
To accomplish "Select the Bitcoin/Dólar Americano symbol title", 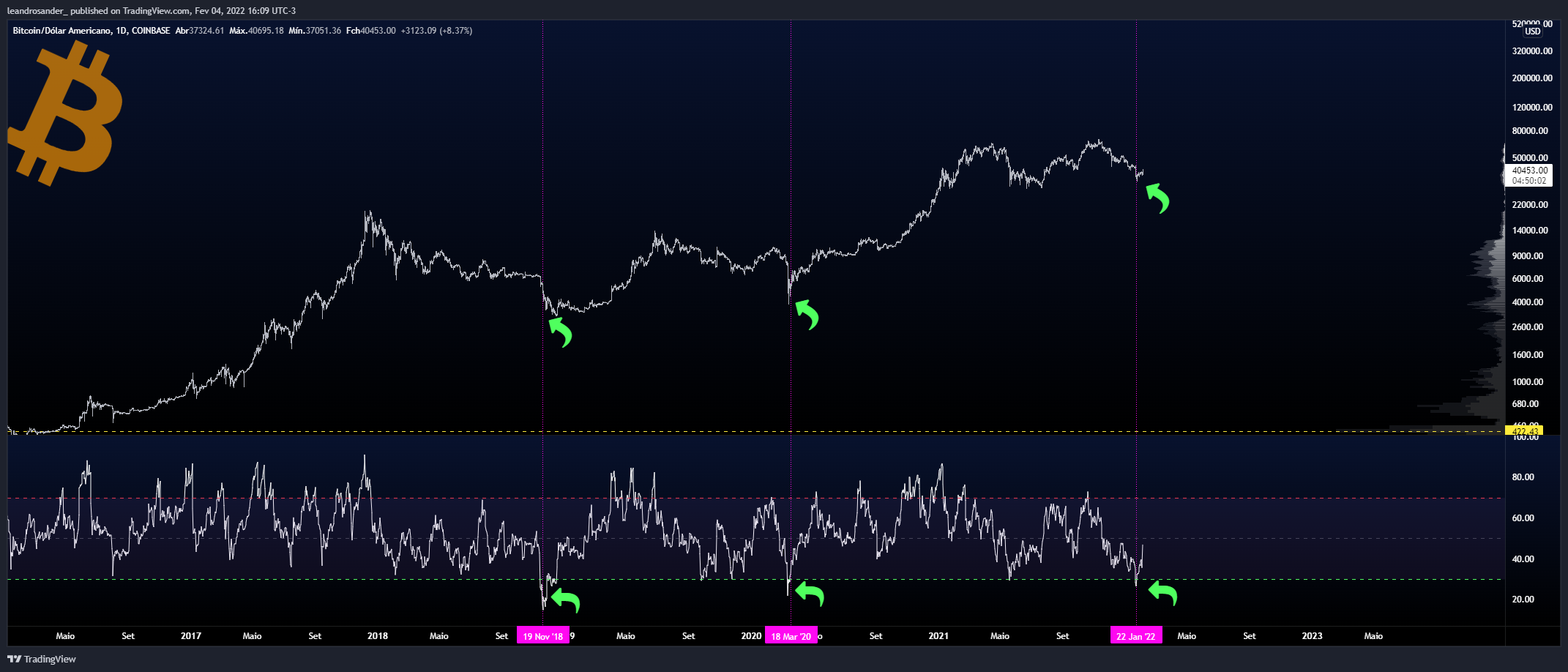I will (x=62, y=31).
